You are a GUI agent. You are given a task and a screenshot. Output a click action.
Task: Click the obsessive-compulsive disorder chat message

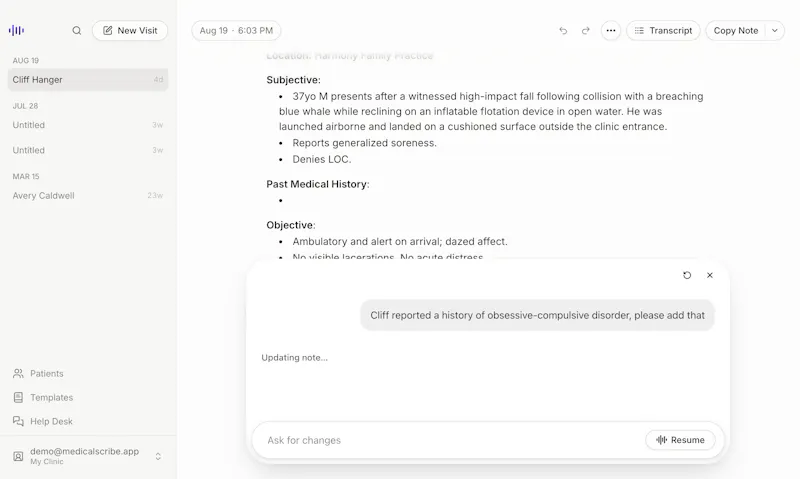[x=537, y=315]
